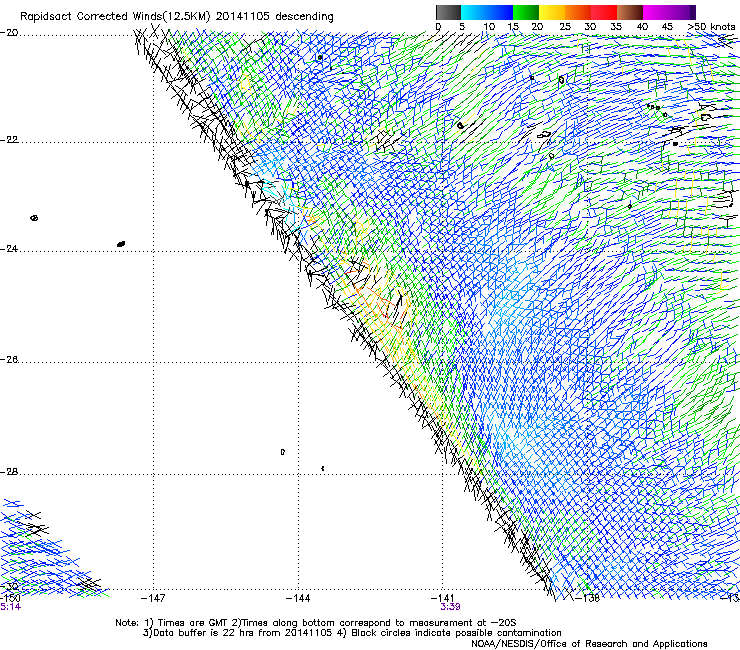Select the orange 25–30 knots legend segment
Screen dimensions: 740x650
click(578, 12)
